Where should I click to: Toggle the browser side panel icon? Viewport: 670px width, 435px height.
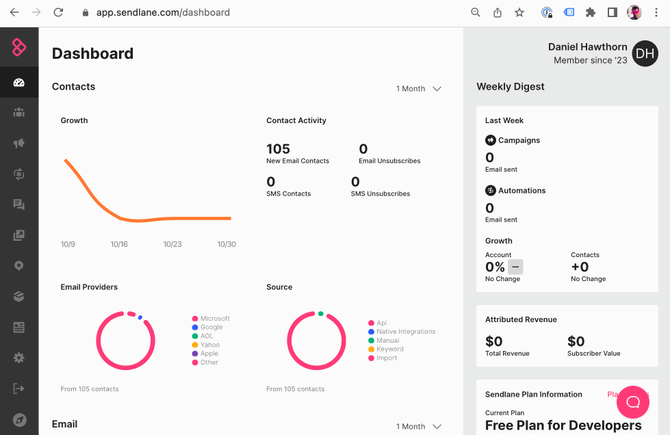click(612, 12)
